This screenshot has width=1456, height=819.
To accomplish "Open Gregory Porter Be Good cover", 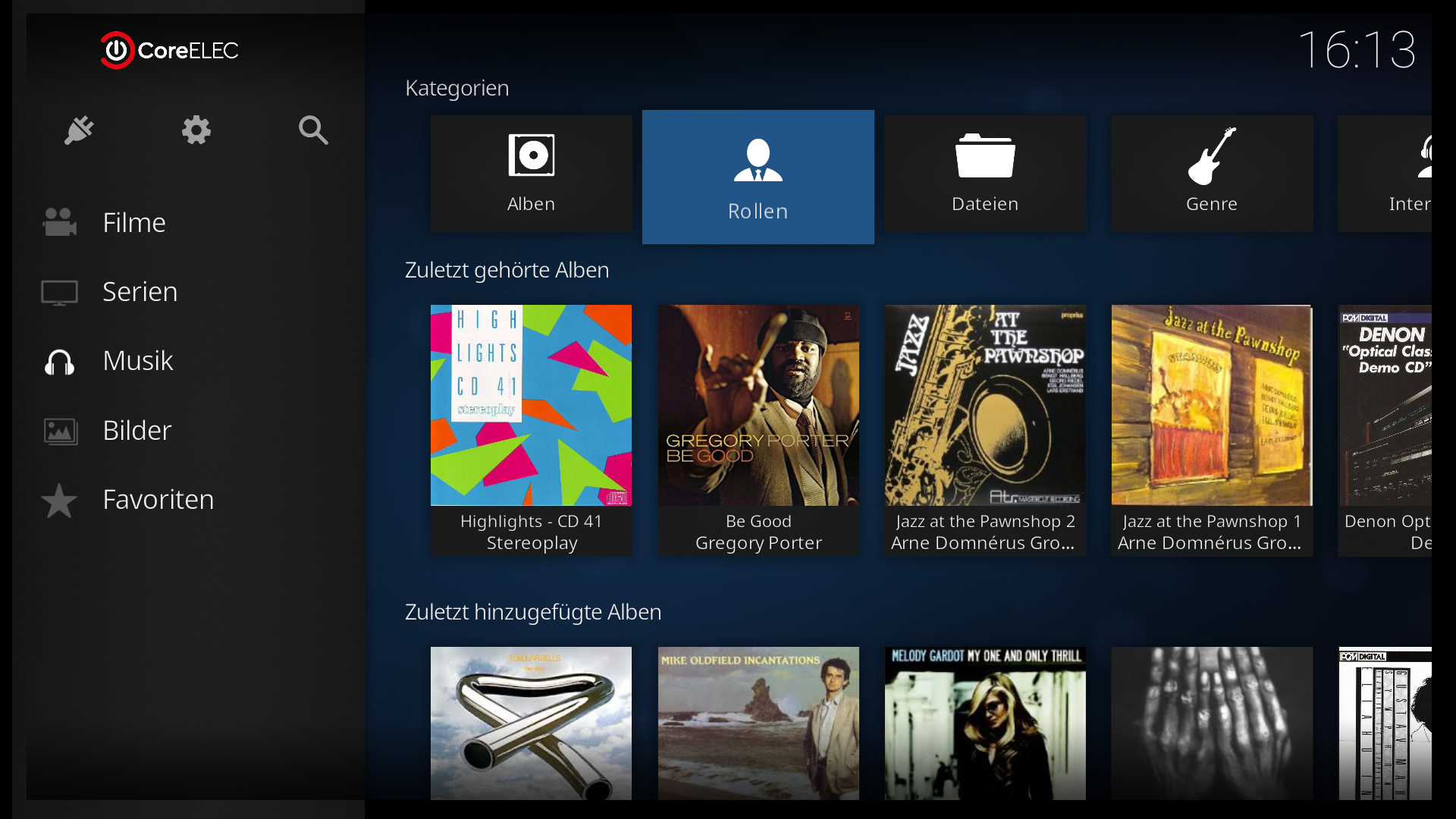I will tap(758, 405).
